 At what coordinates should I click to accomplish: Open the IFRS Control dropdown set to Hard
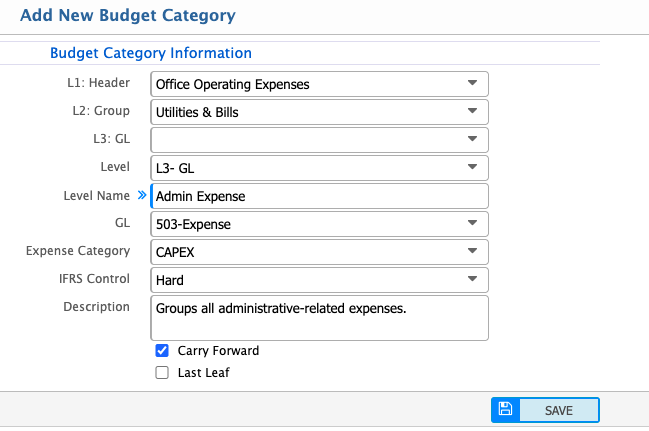tap(319, 280)
